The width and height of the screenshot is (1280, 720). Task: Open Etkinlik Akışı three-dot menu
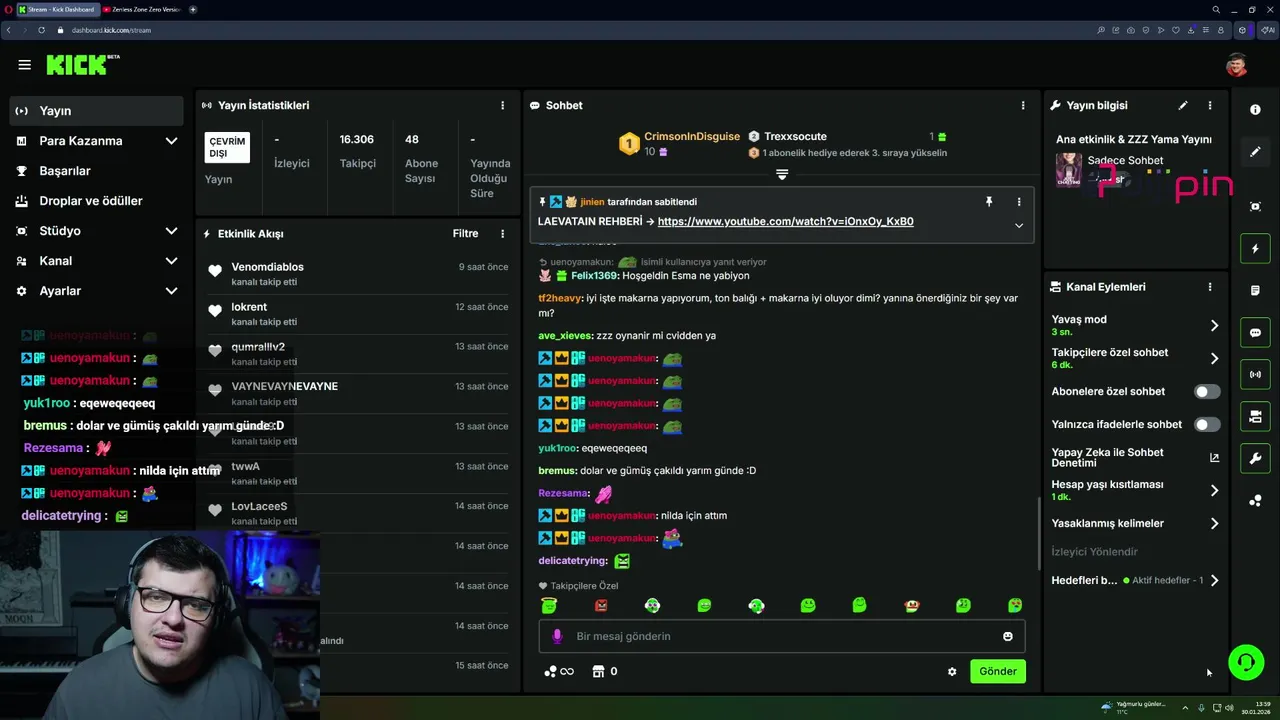coord(502,234)
